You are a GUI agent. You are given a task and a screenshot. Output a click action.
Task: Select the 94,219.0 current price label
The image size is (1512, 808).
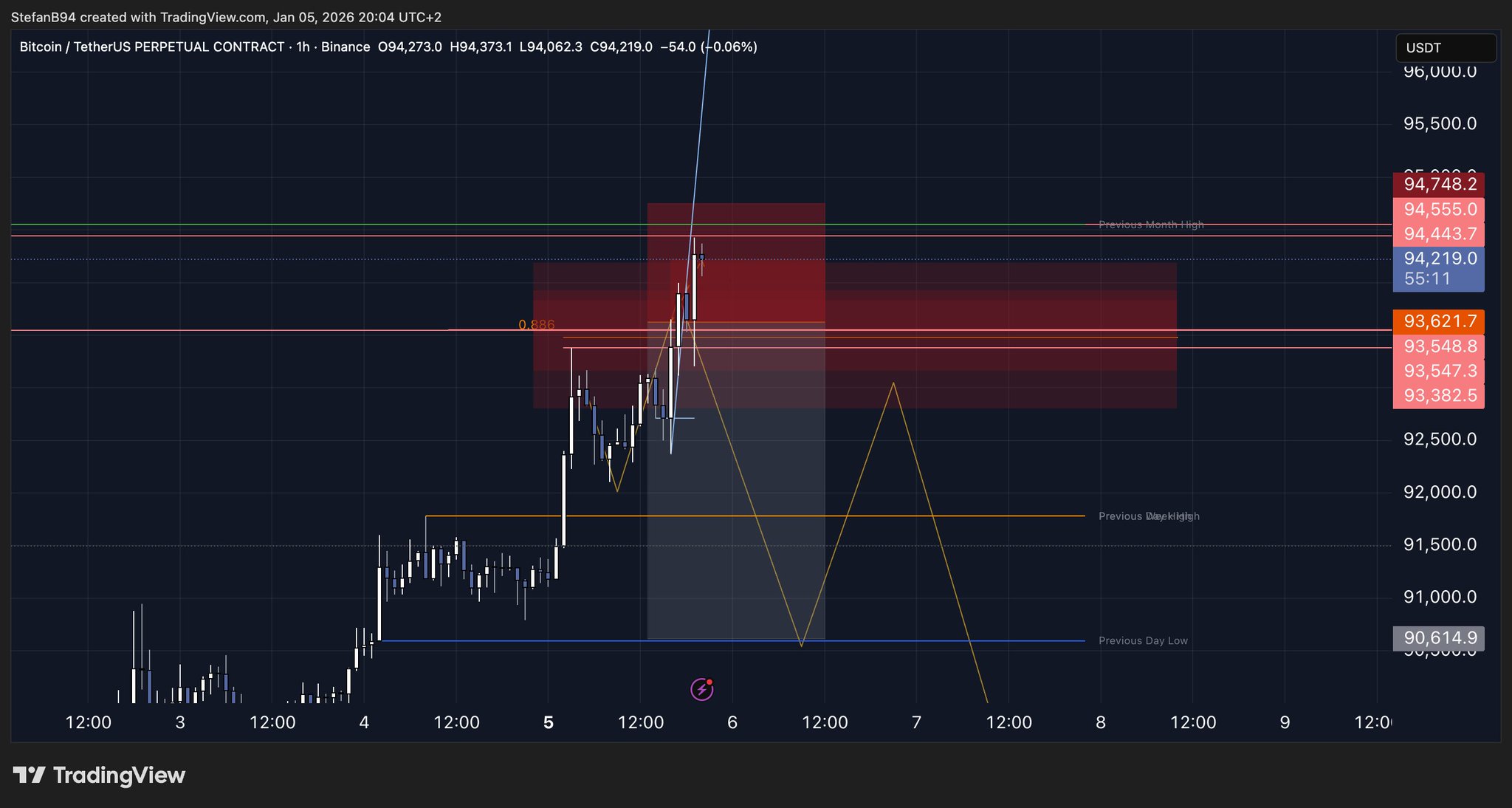point(1439,259)
